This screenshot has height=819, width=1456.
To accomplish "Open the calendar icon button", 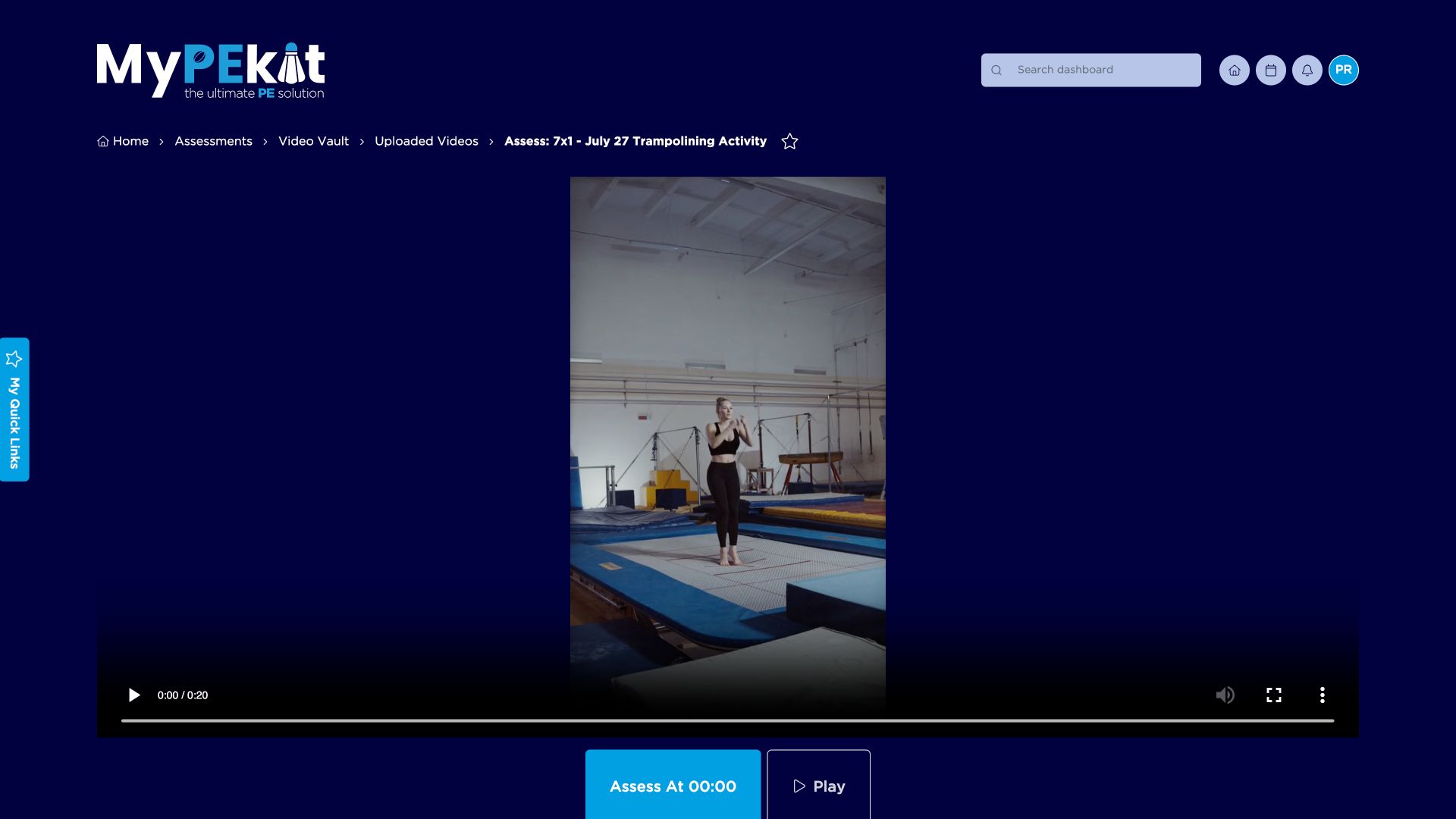I will point(1270,70).
